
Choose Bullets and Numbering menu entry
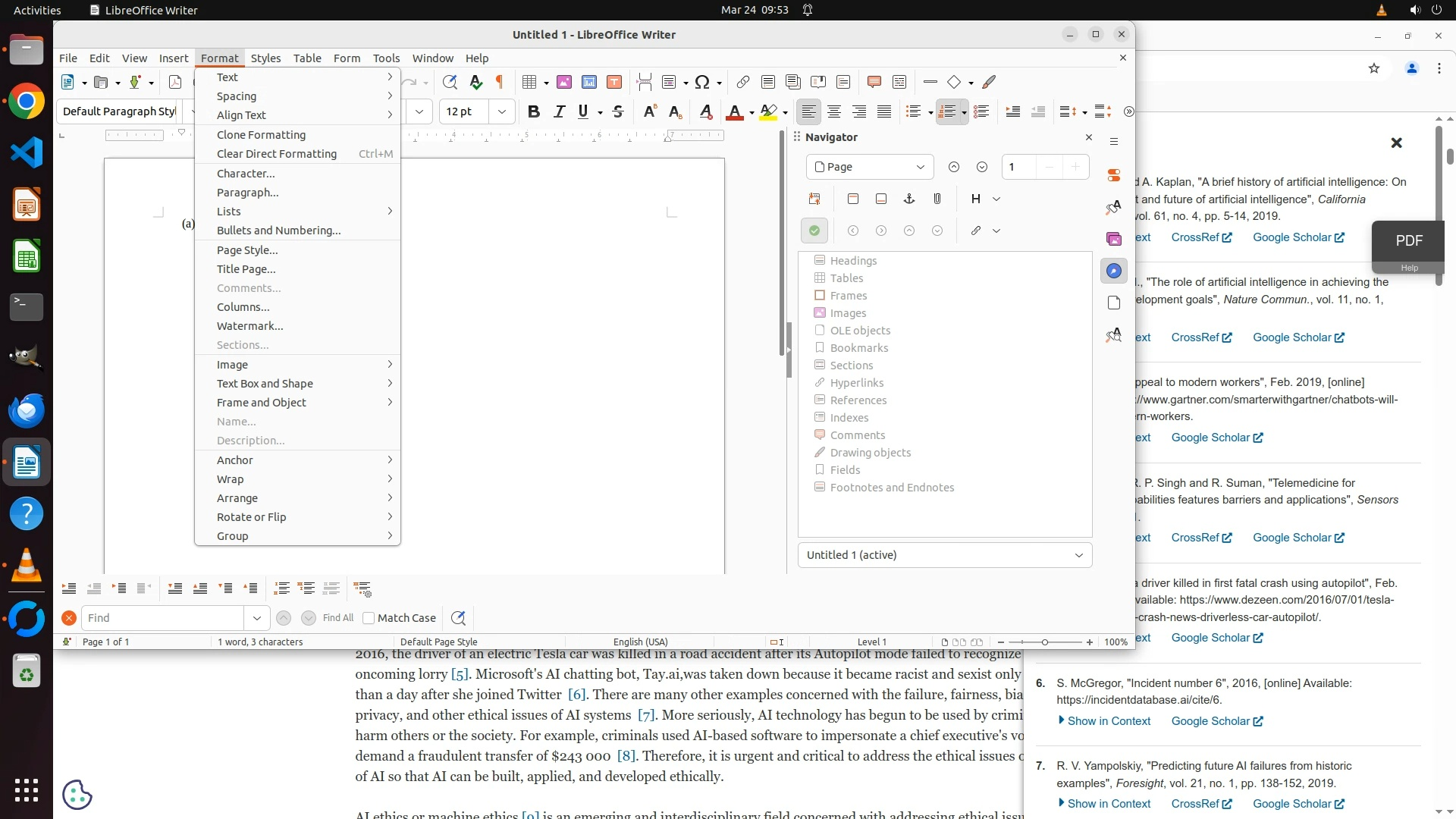tap(278, 231)
